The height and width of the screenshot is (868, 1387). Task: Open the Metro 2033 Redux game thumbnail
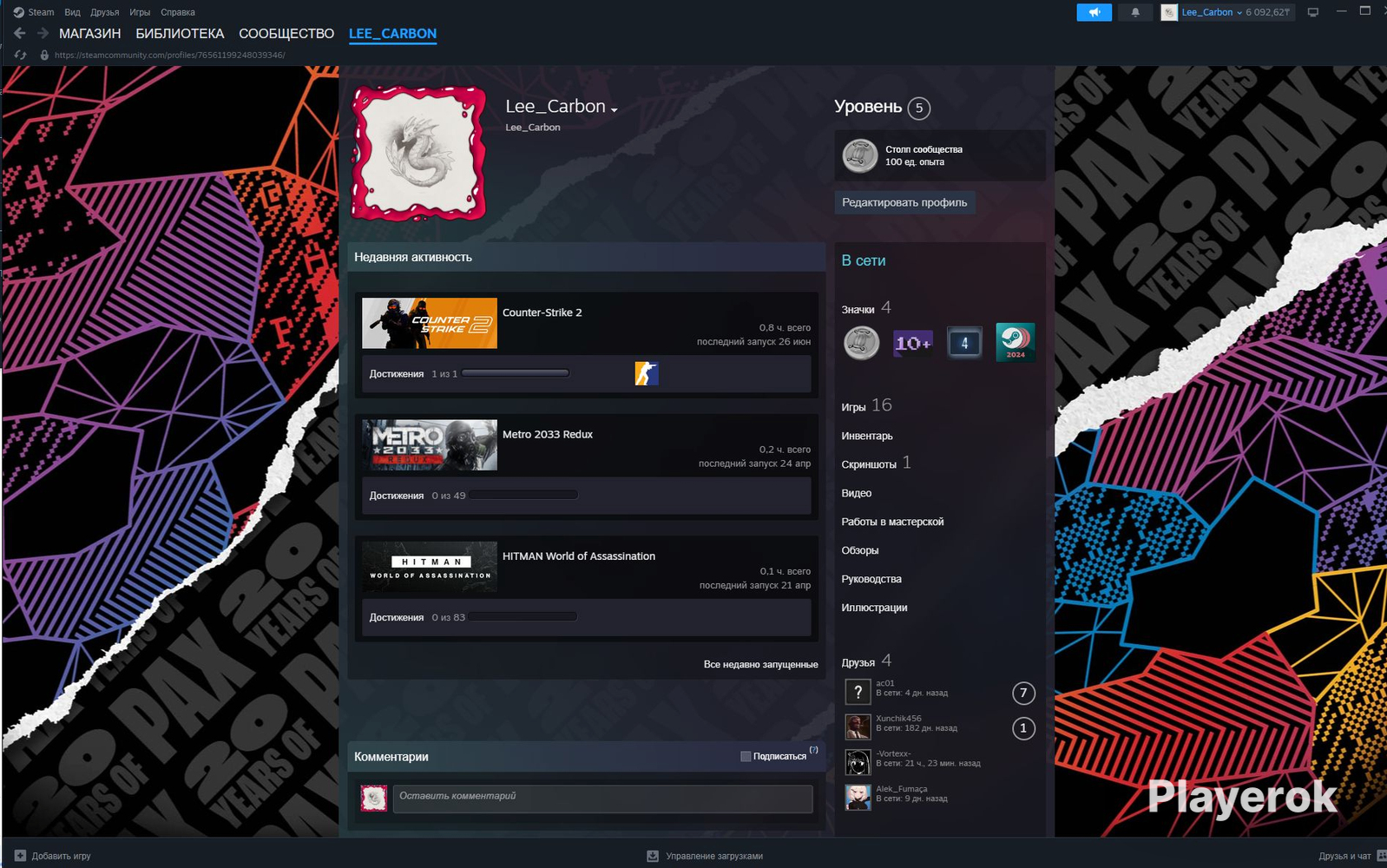pos(430,445)
